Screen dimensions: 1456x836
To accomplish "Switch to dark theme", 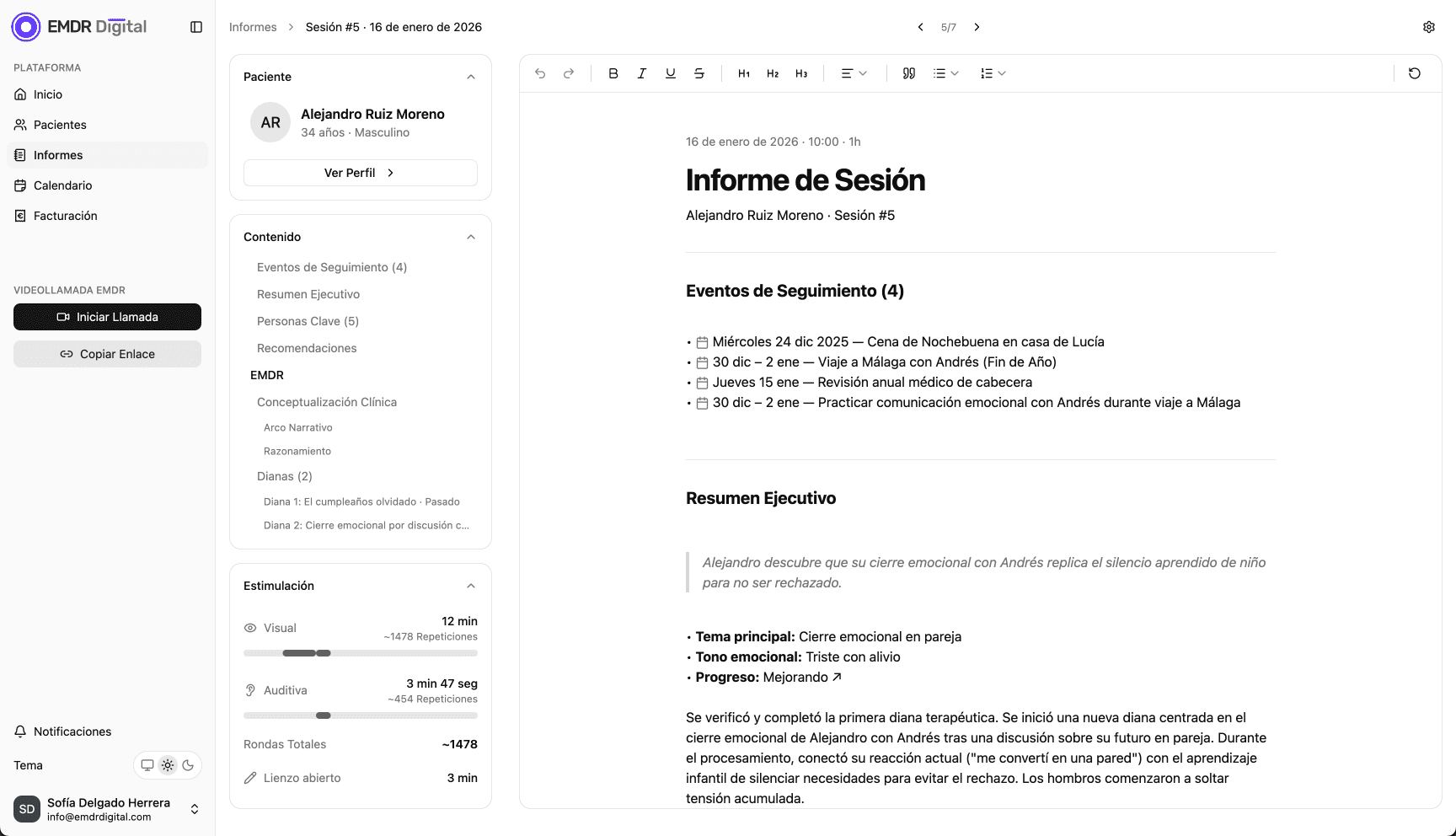I will coord(187,765).
